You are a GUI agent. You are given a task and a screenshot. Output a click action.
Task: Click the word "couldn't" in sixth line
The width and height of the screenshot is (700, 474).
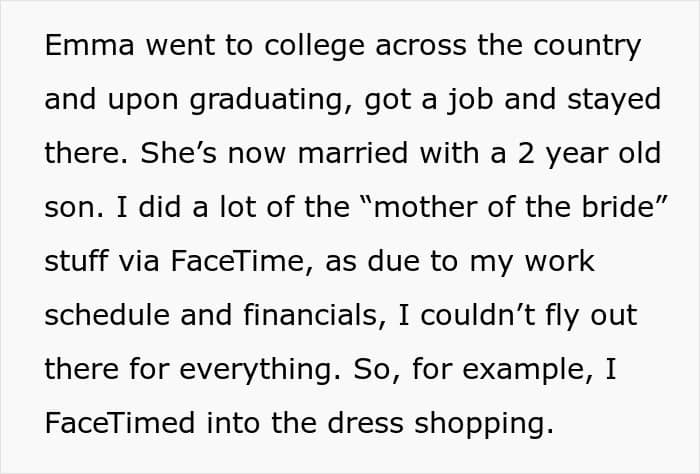click(x=478, y=315)
